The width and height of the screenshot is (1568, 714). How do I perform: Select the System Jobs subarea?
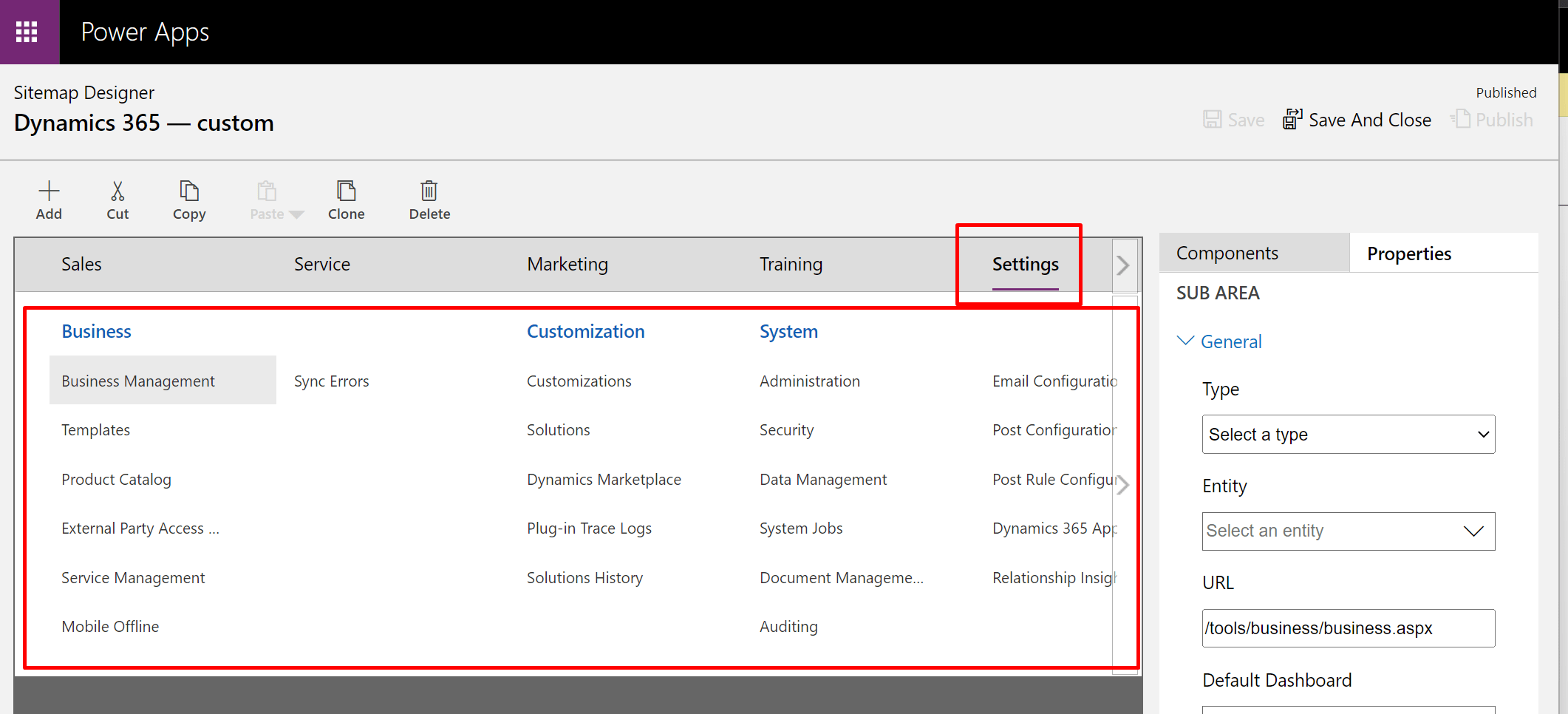pyautogui.click(x=801, y=528)
